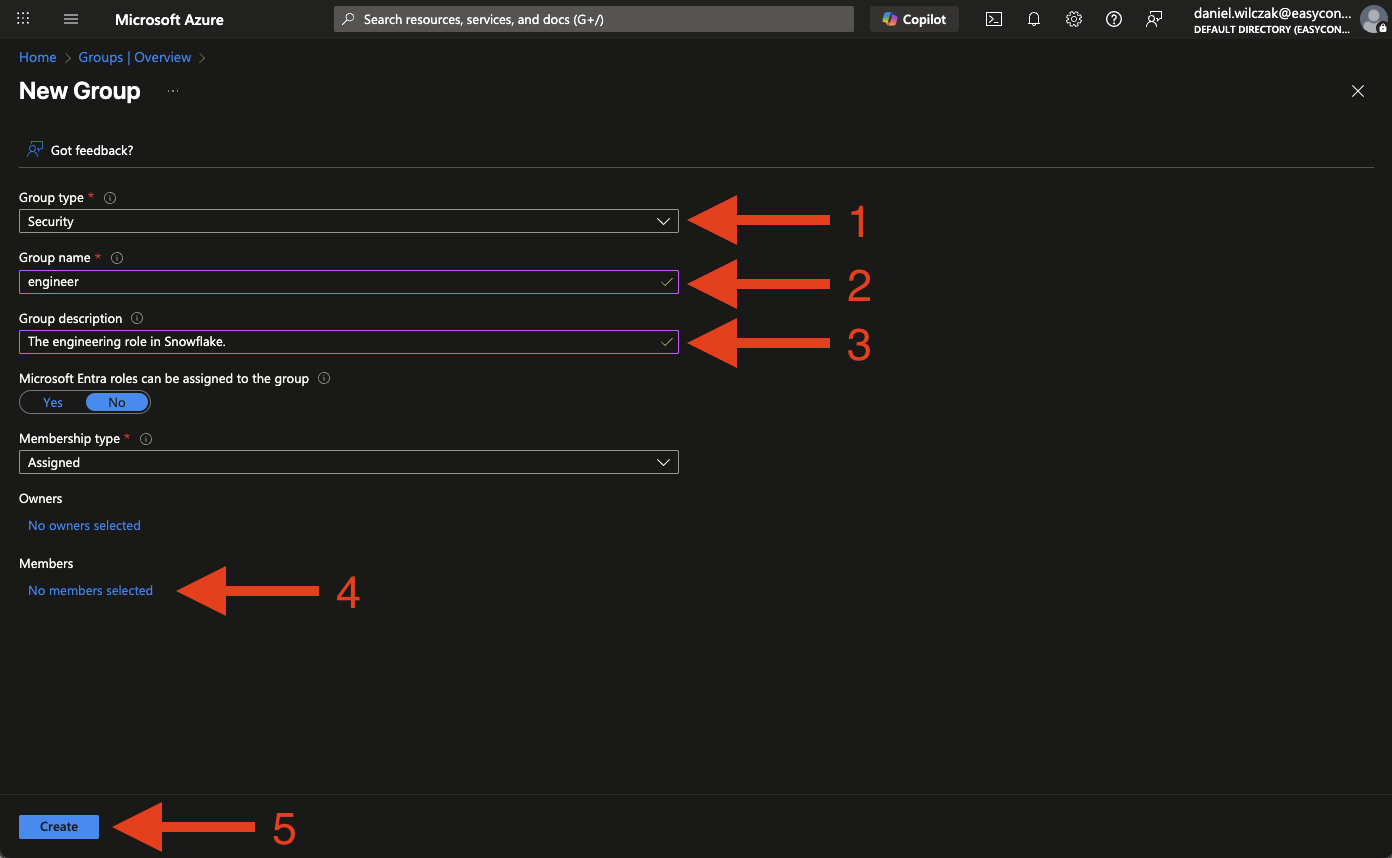Open the New Group ellipsis menu
The image size is (1392, 858).
[173, 91]
